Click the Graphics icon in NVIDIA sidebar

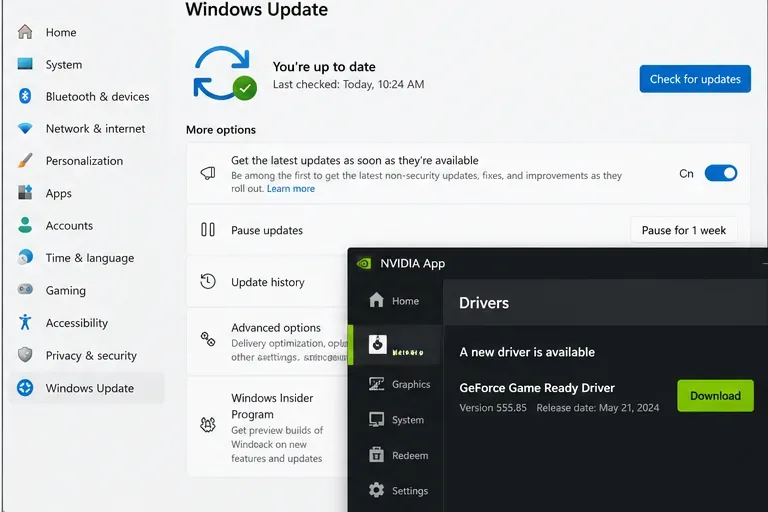click(x=376, y=384)
